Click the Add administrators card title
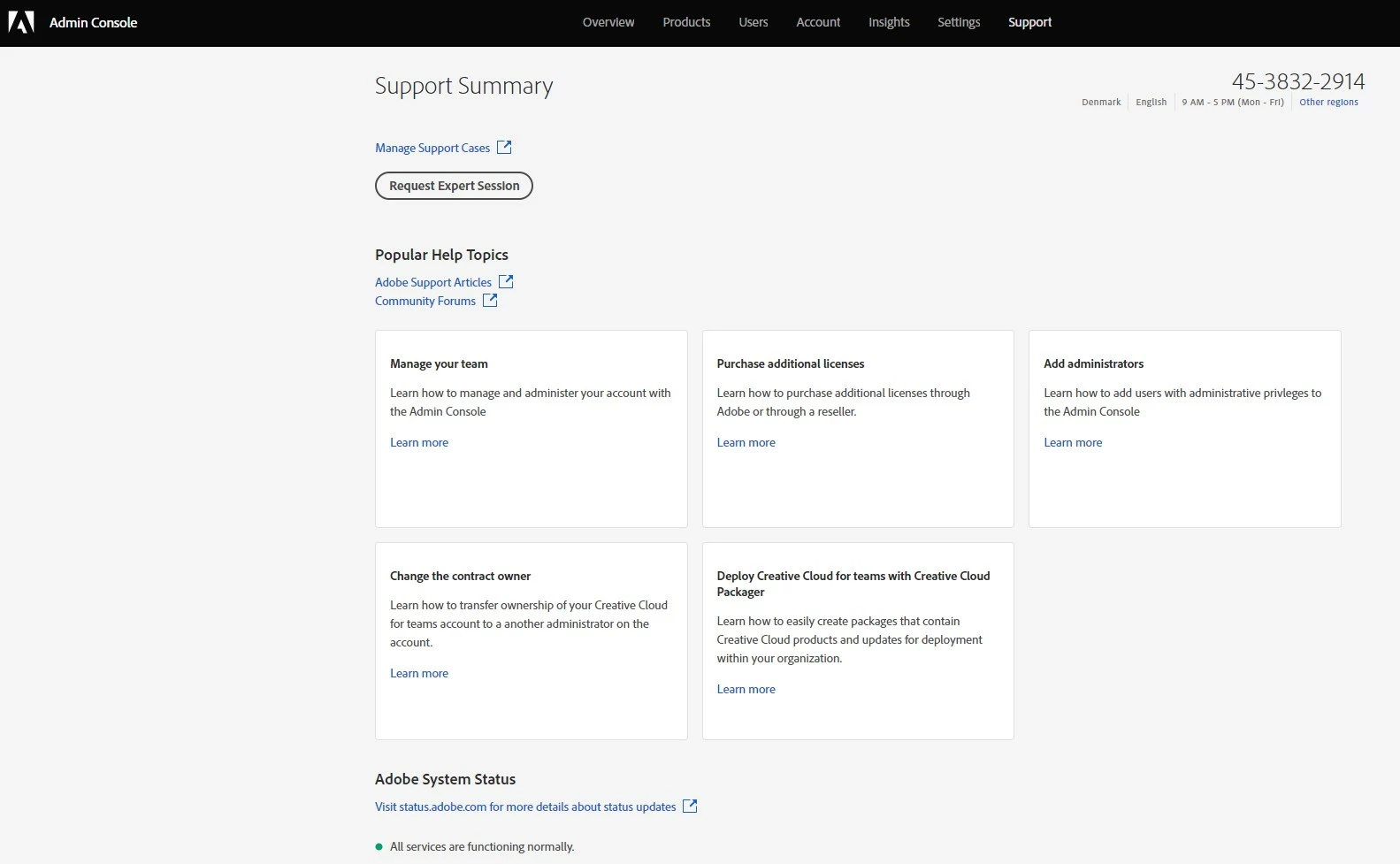This screenshot has width=1400, height=864. pyautogui.click(x=1093, y=363)
